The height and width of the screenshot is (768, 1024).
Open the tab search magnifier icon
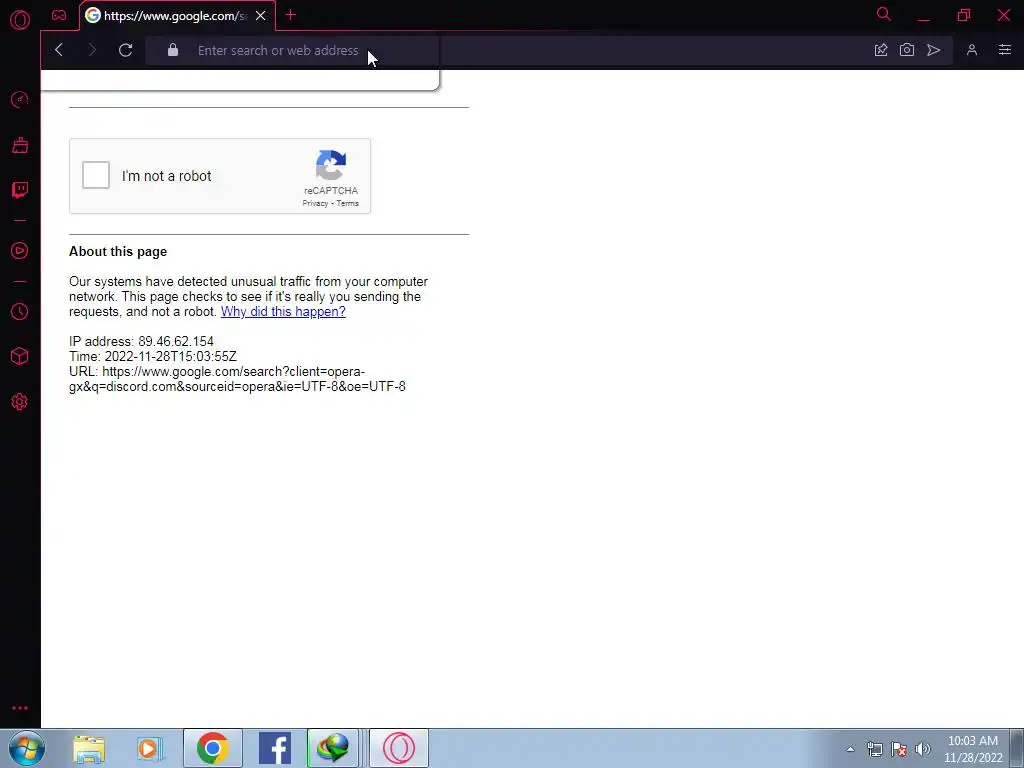pyautogui.click(x=884, y=14)
